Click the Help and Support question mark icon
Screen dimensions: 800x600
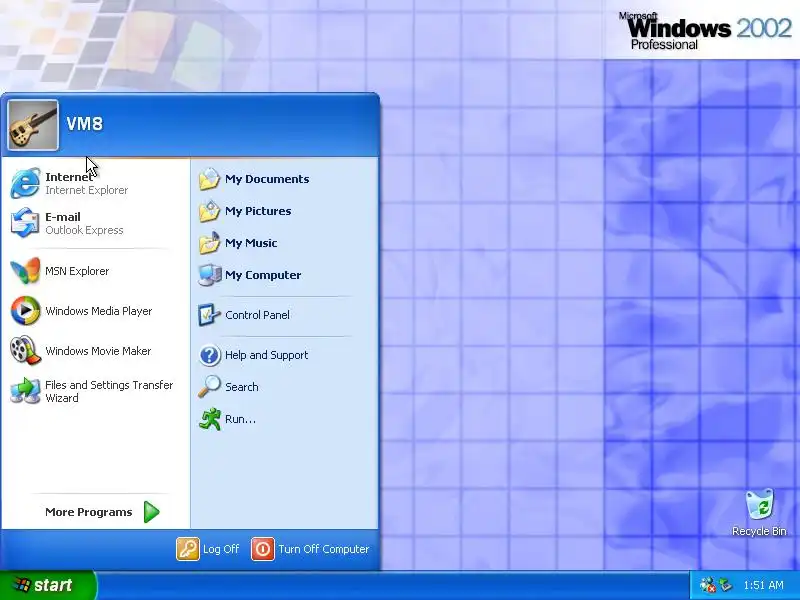209,355
